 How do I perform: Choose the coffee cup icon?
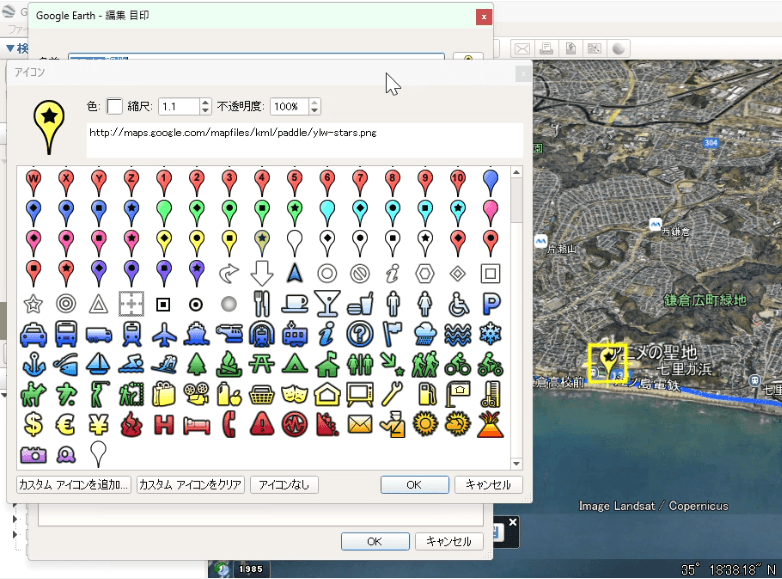click(294, 303)
